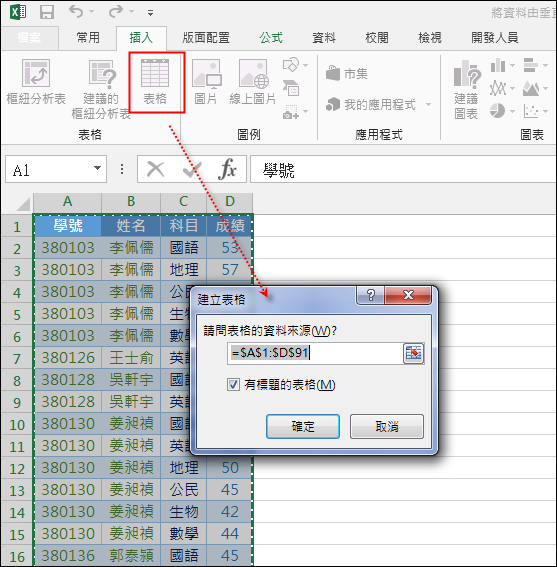The image size is (557, 567).
Task: Click the 取消 button
Action: pyautogui.click(x=387, y=426)
